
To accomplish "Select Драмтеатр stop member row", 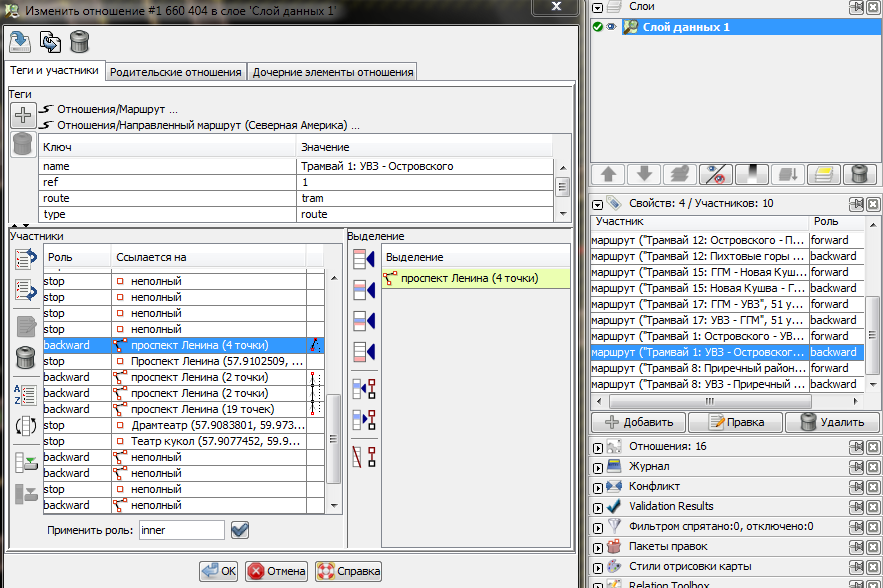I will point(184,425).
